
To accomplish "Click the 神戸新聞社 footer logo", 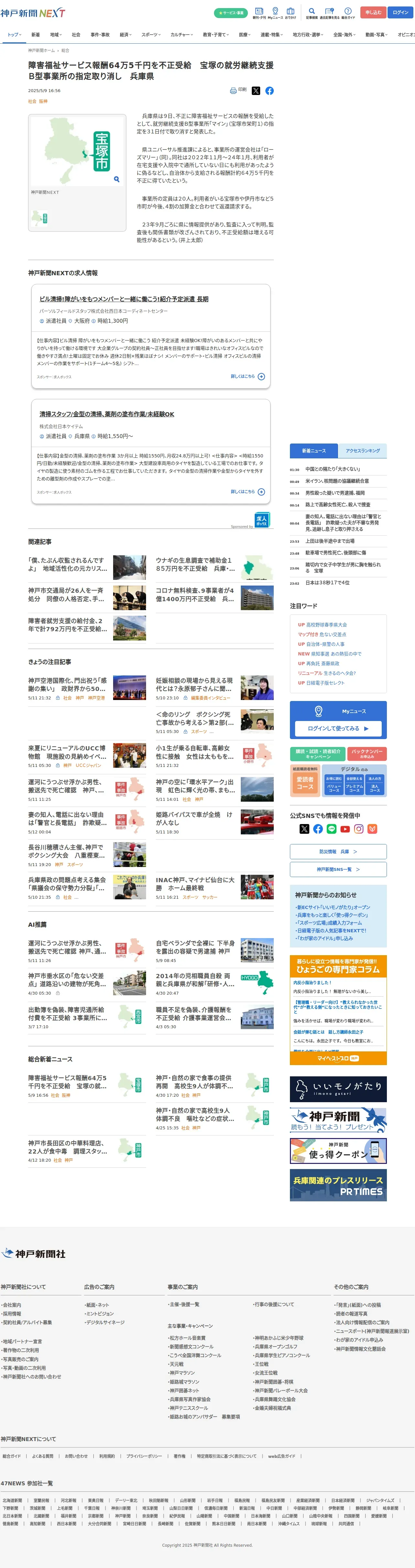I will 34,1253.
